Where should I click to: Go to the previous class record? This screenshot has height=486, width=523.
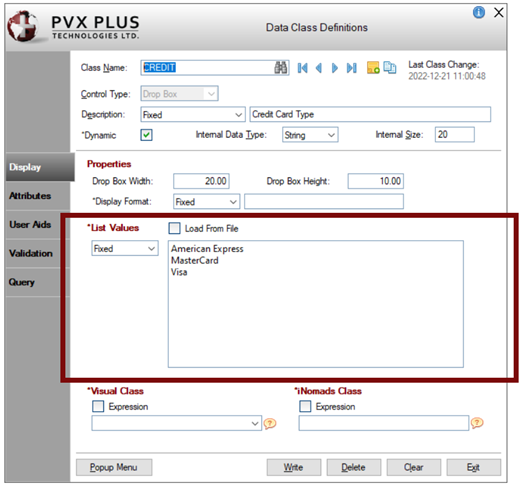pos(319,68)
